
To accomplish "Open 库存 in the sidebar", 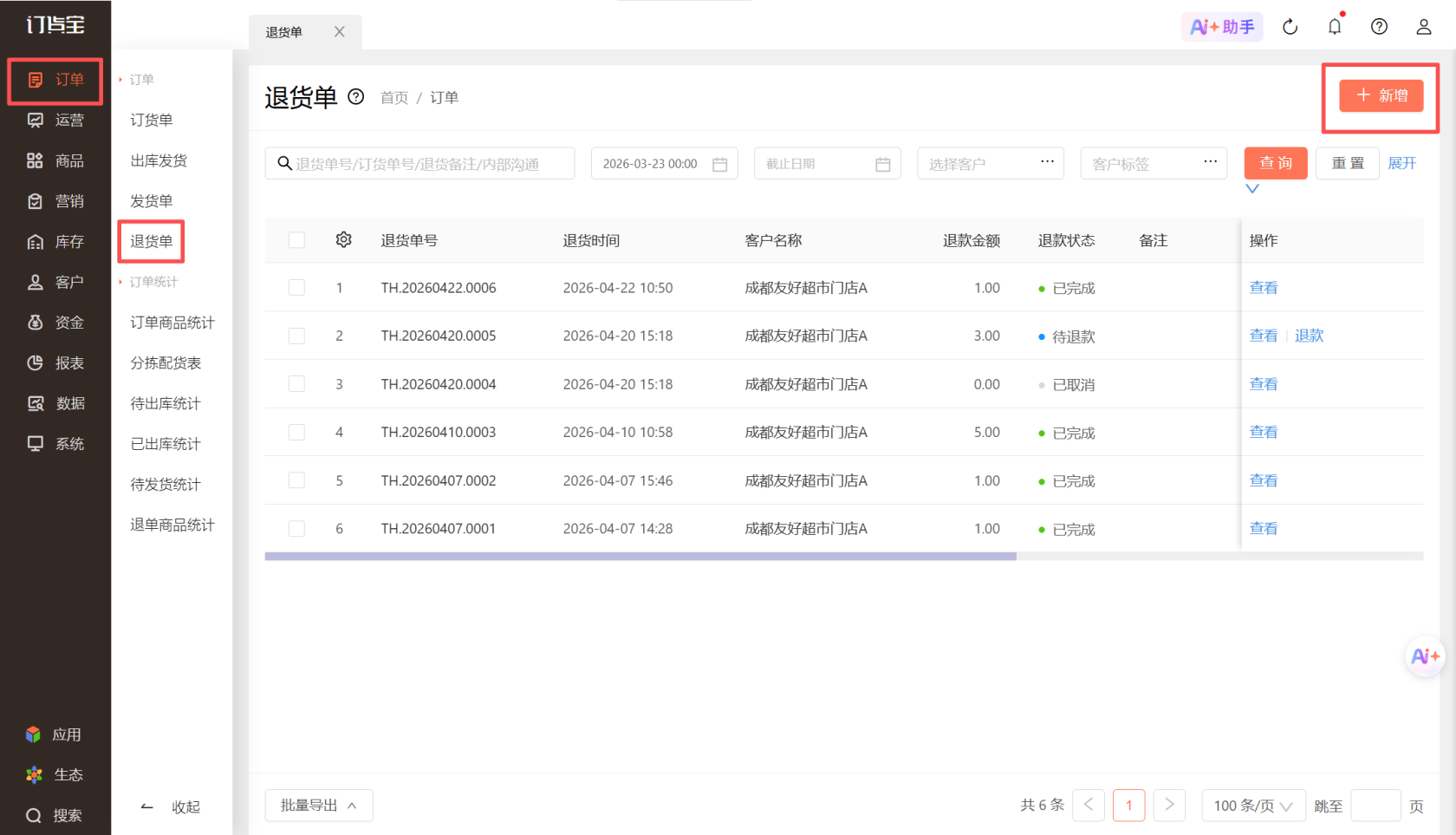I will 56,242.
